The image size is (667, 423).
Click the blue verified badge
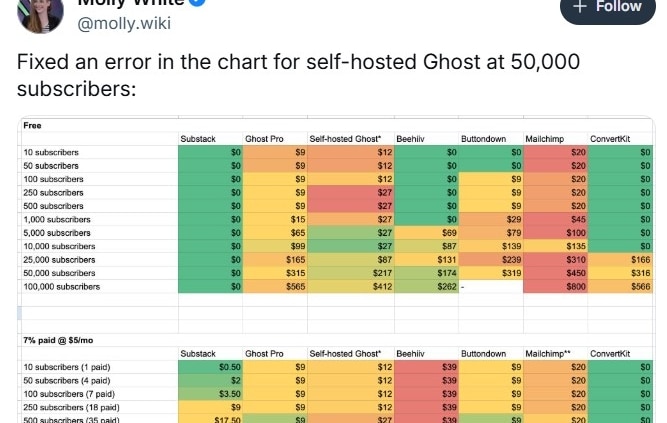point(197,2)
